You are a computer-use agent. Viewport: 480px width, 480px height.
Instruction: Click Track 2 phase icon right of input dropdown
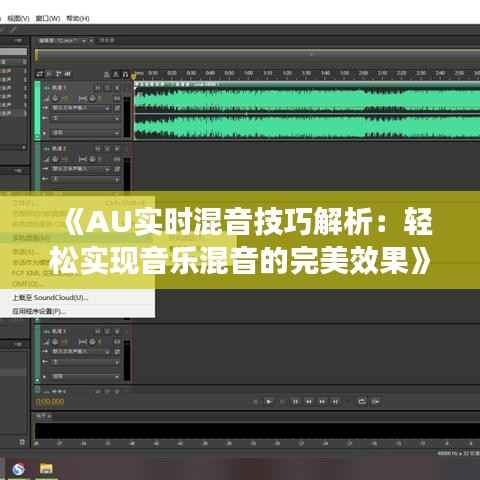pyautogui.click(x=117, y=169)
